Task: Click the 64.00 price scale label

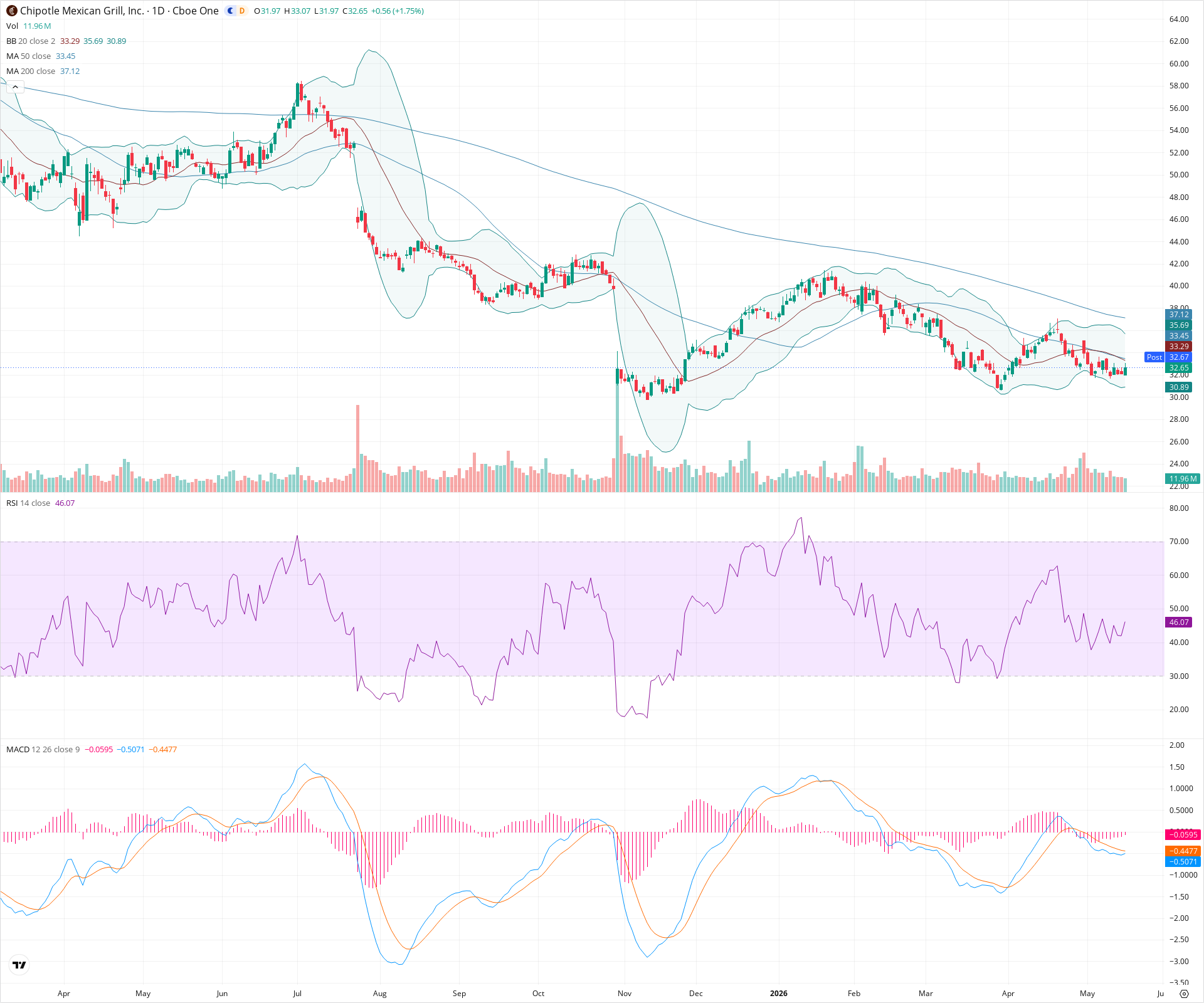Action: click(x=1179, y=19)
